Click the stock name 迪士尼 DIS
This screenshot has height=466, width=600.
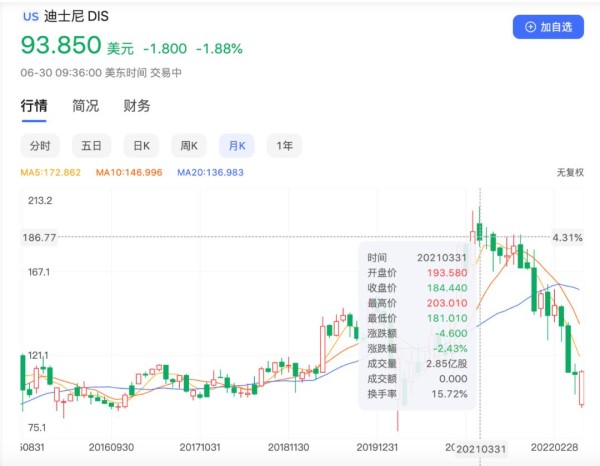[x=76, y=16]
